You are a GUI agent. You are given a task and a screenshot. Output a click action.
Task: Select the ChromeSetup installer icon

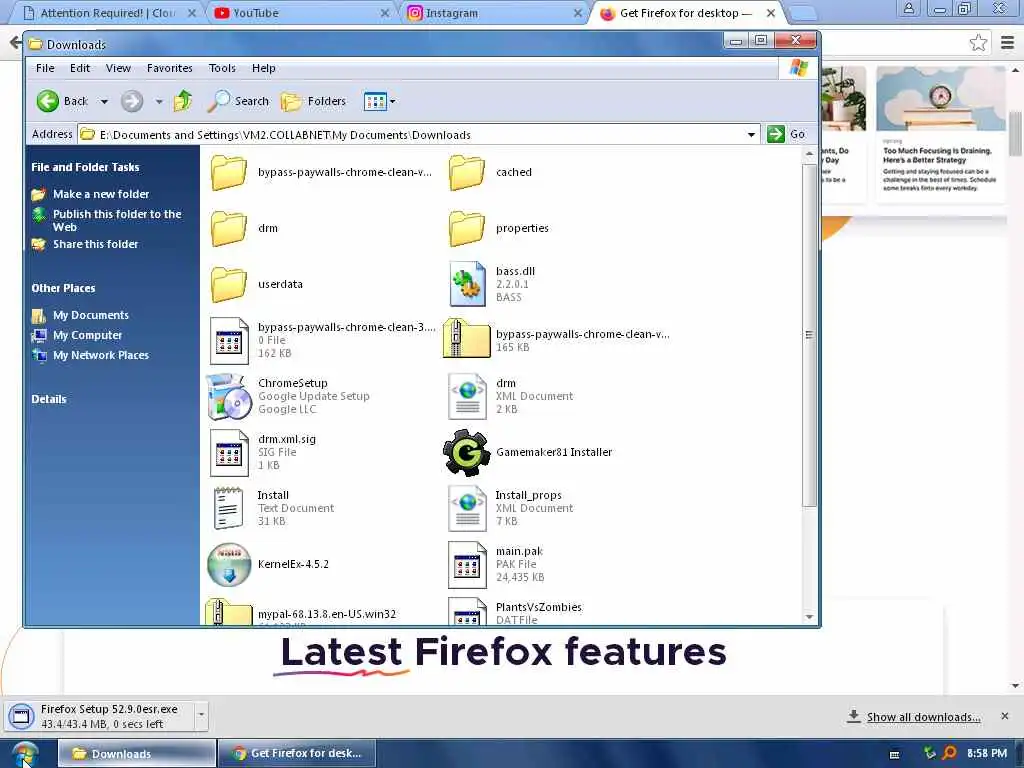[229, 396]
